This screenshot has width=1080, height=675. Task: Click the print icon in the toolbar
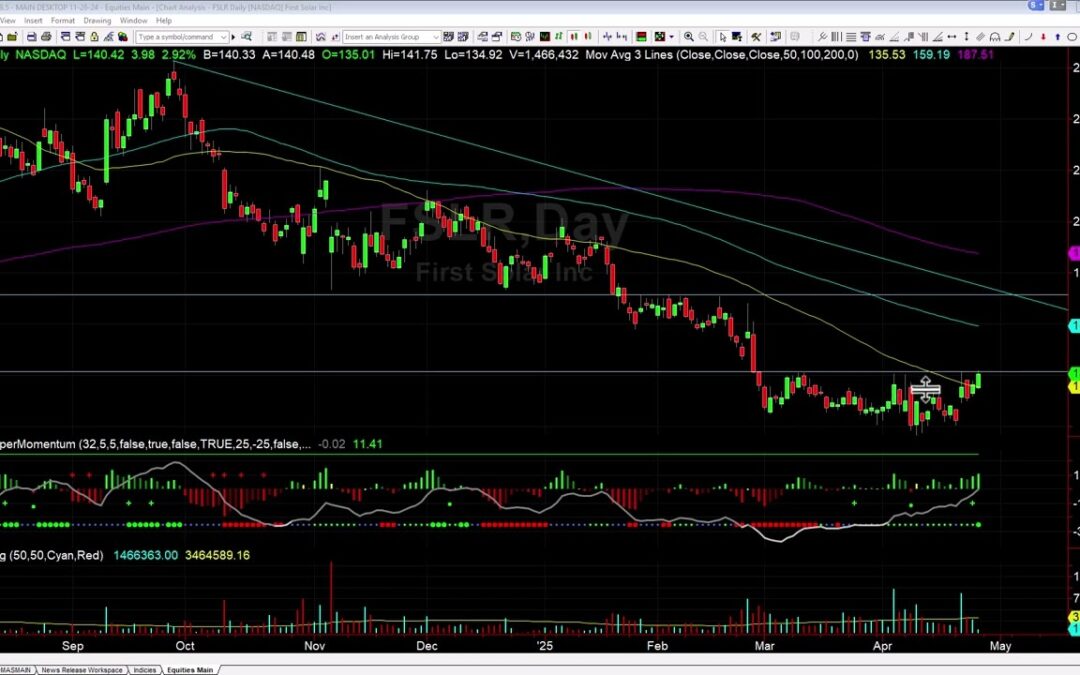pyautogui.click(x=46, y=37)
